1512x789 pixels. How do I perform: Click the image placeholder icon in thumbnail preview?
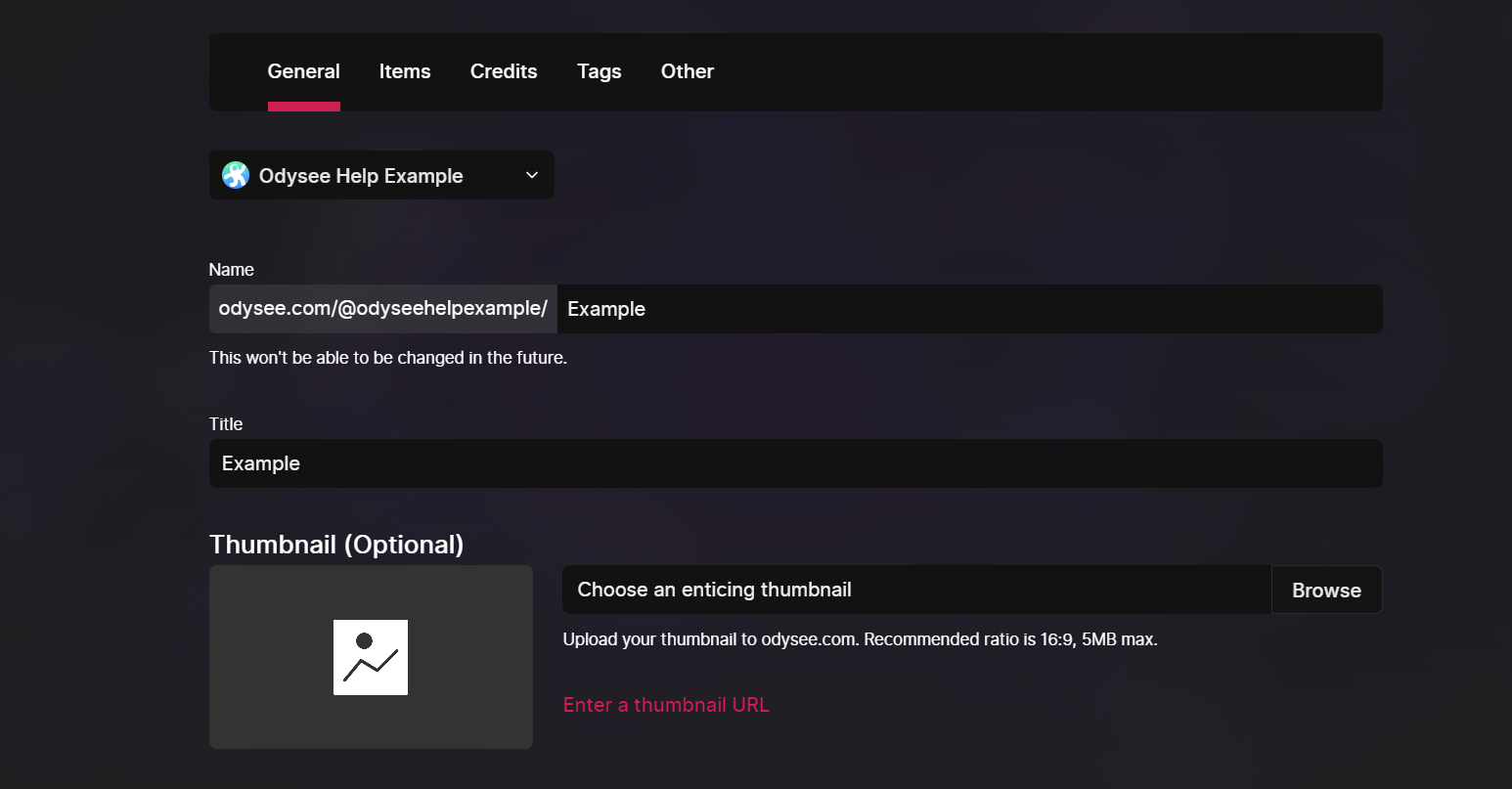point(371,657)
